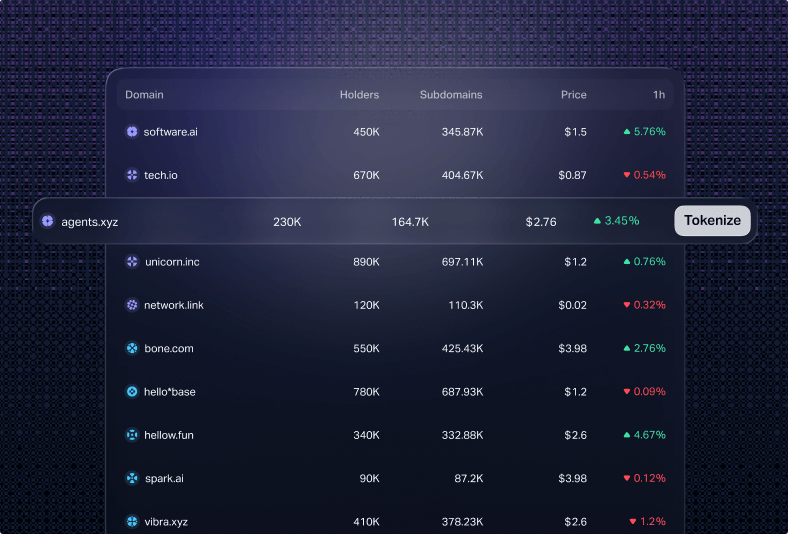Screen dimensions: 788x534
Task: Click the spark.ai domain icon
Action: pos(131,479)
